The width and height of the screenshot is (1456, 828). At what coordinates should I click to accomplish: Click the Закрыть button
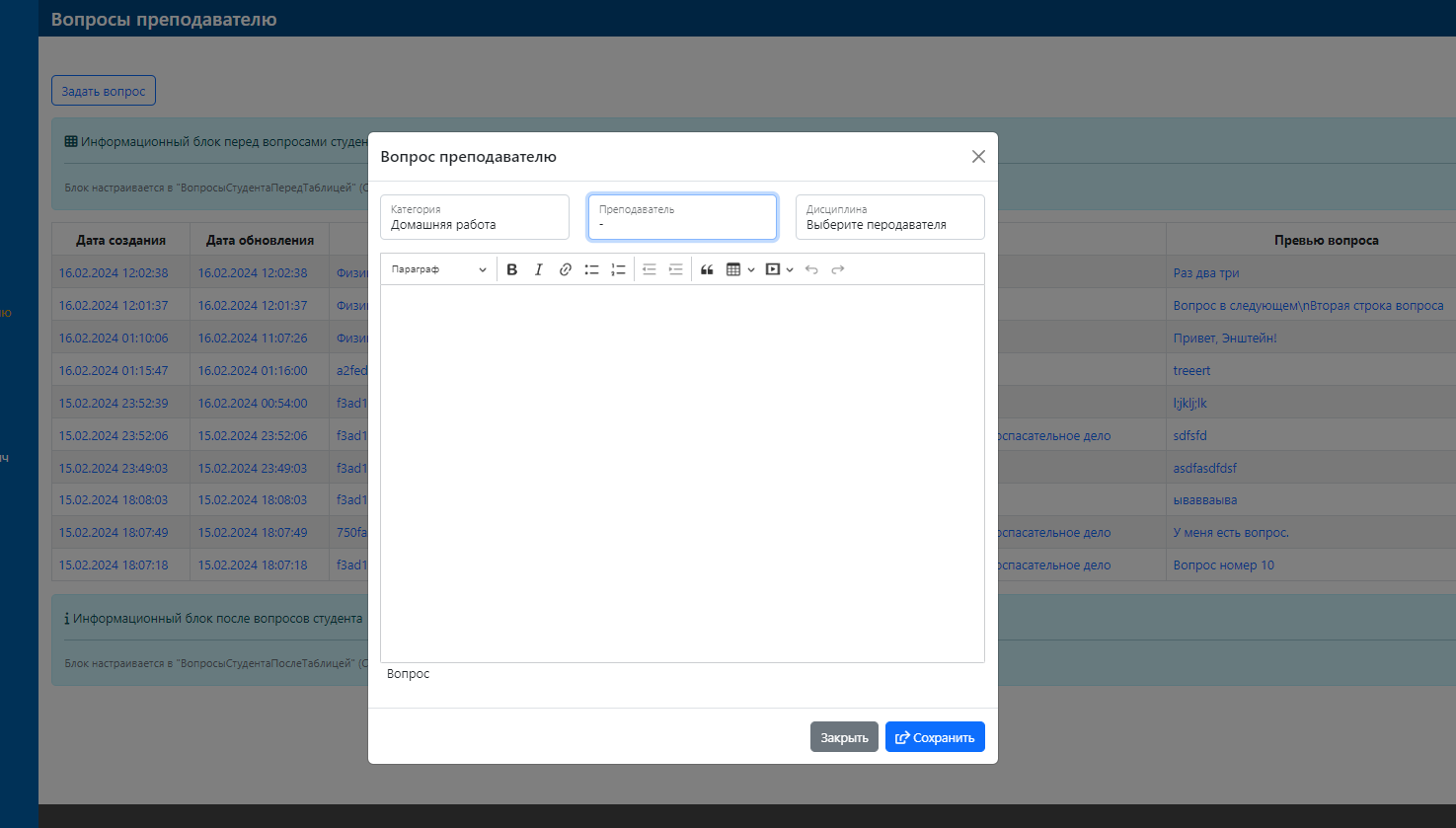(x=844, y=737)
